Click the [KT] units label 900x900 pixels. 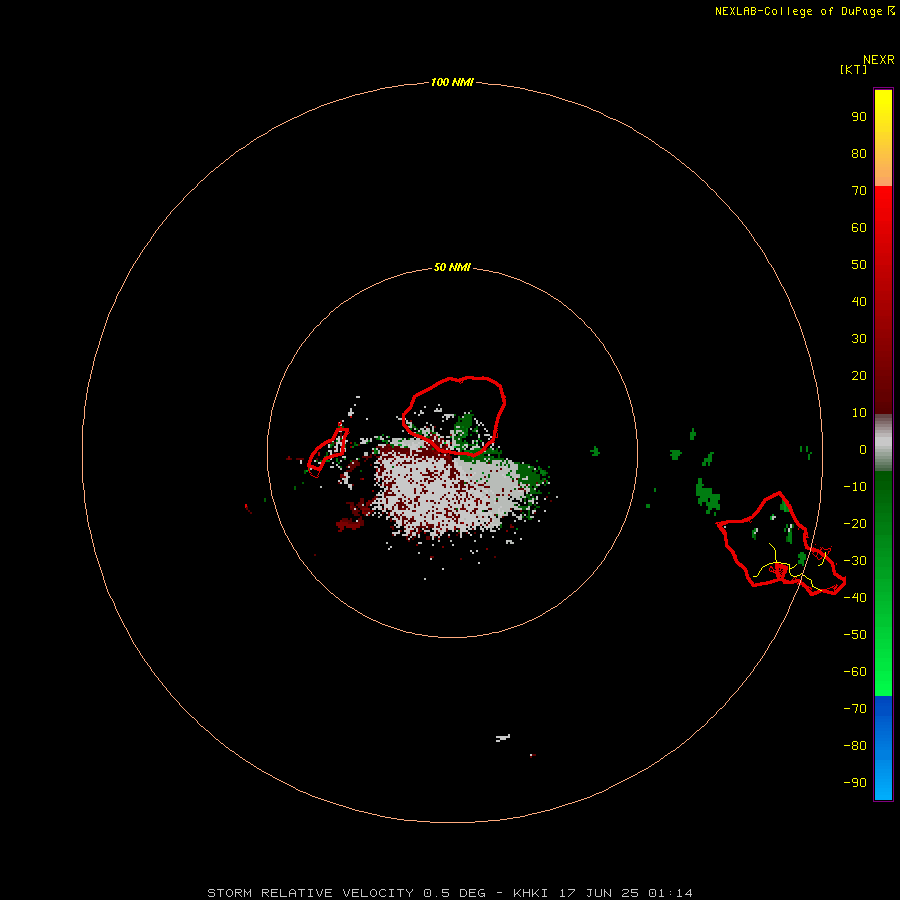click(854, 69)
